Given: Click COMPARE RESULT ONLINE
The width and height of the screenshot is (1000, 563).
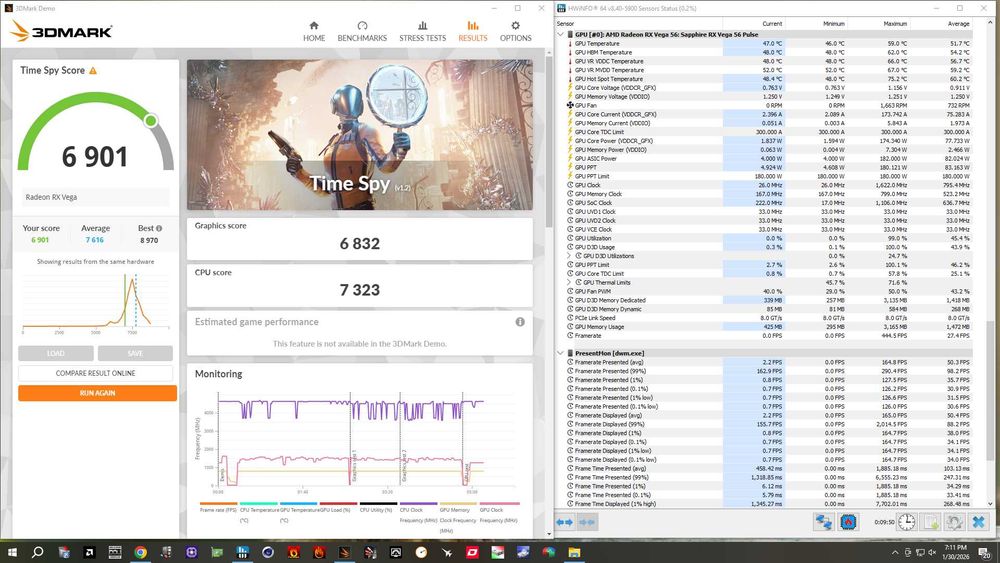Looking at the screenshot, I should tap(96, 373).
